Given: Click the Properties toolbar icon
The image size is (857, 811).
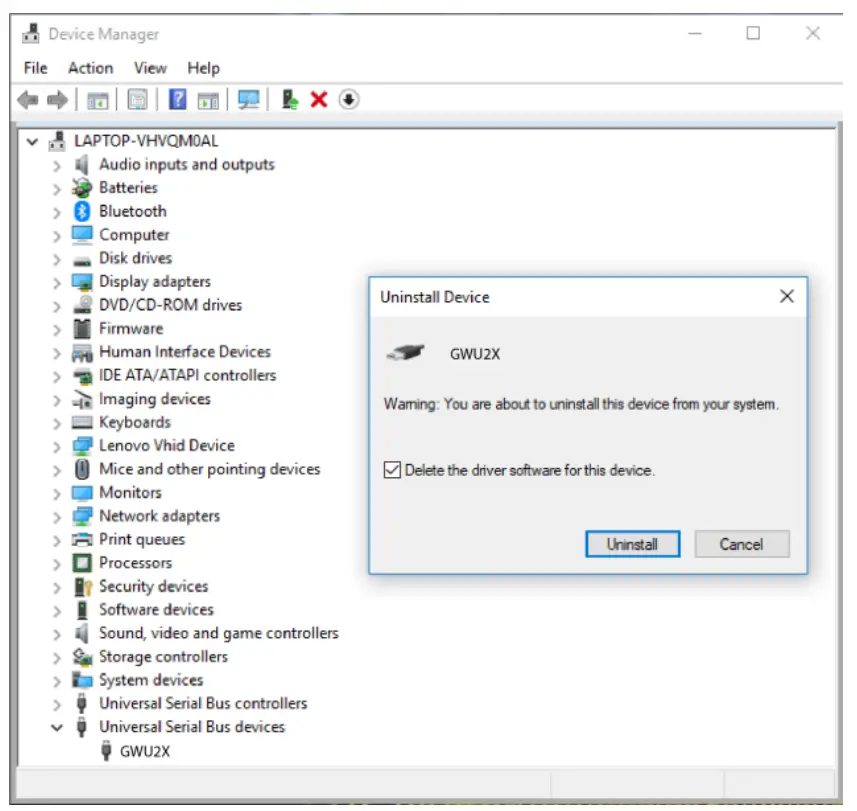Looking at the screenshot, I should pyautogui.click(x=136, y=99).
